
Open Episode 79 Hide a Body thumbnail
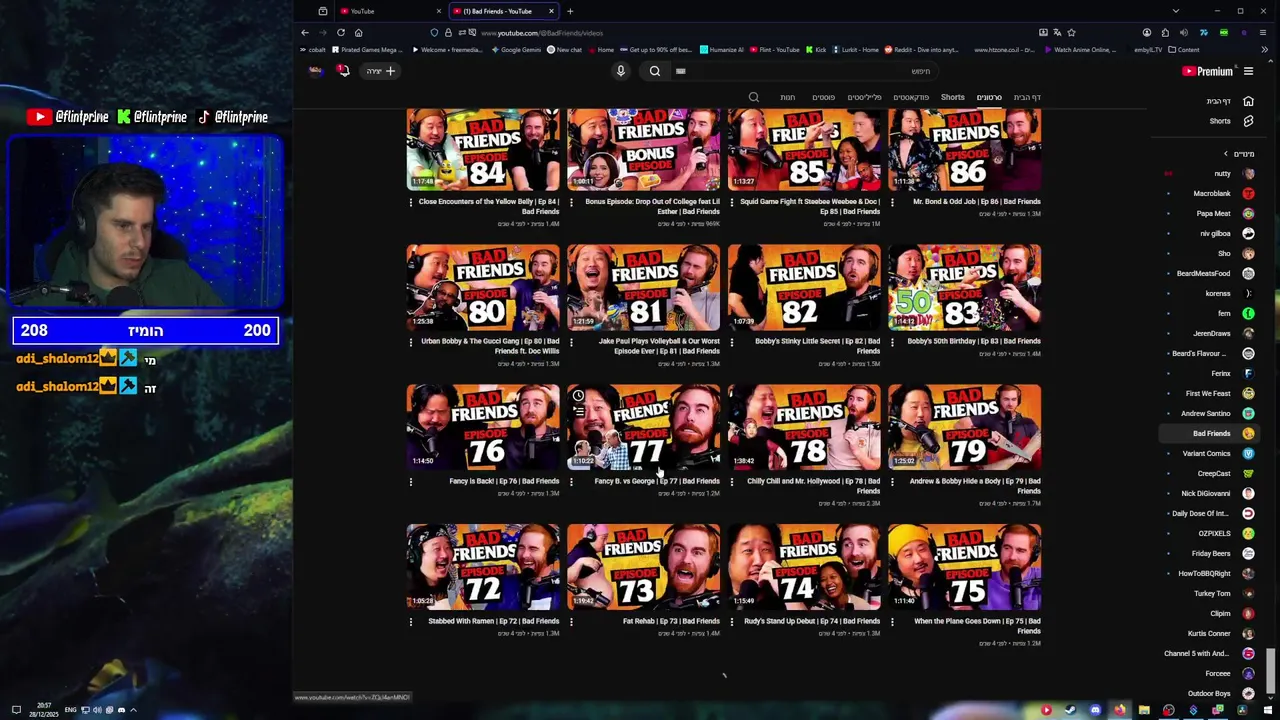point(965,427)
